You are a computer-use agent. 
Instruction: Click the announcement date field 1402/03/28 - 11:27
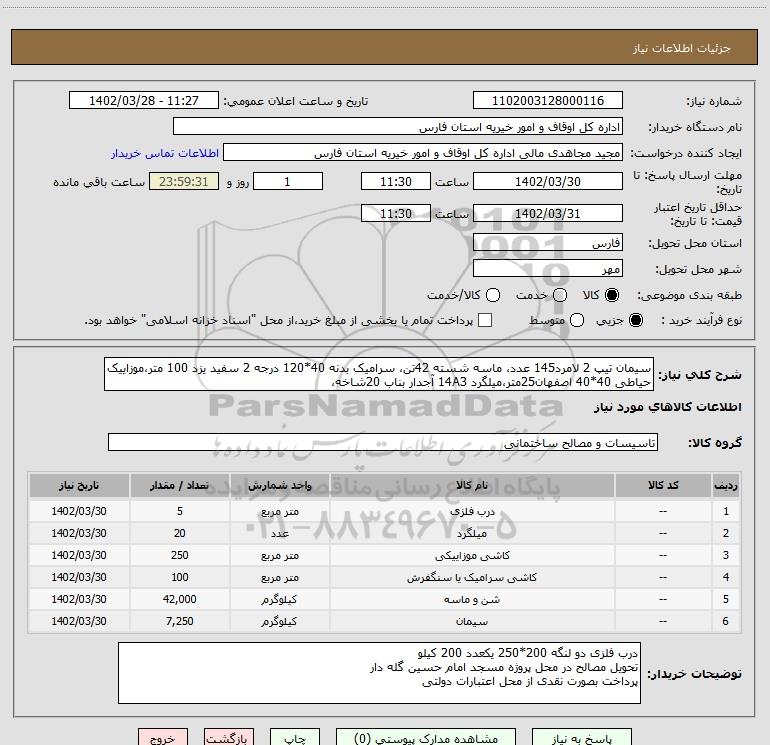pos(144,101)
